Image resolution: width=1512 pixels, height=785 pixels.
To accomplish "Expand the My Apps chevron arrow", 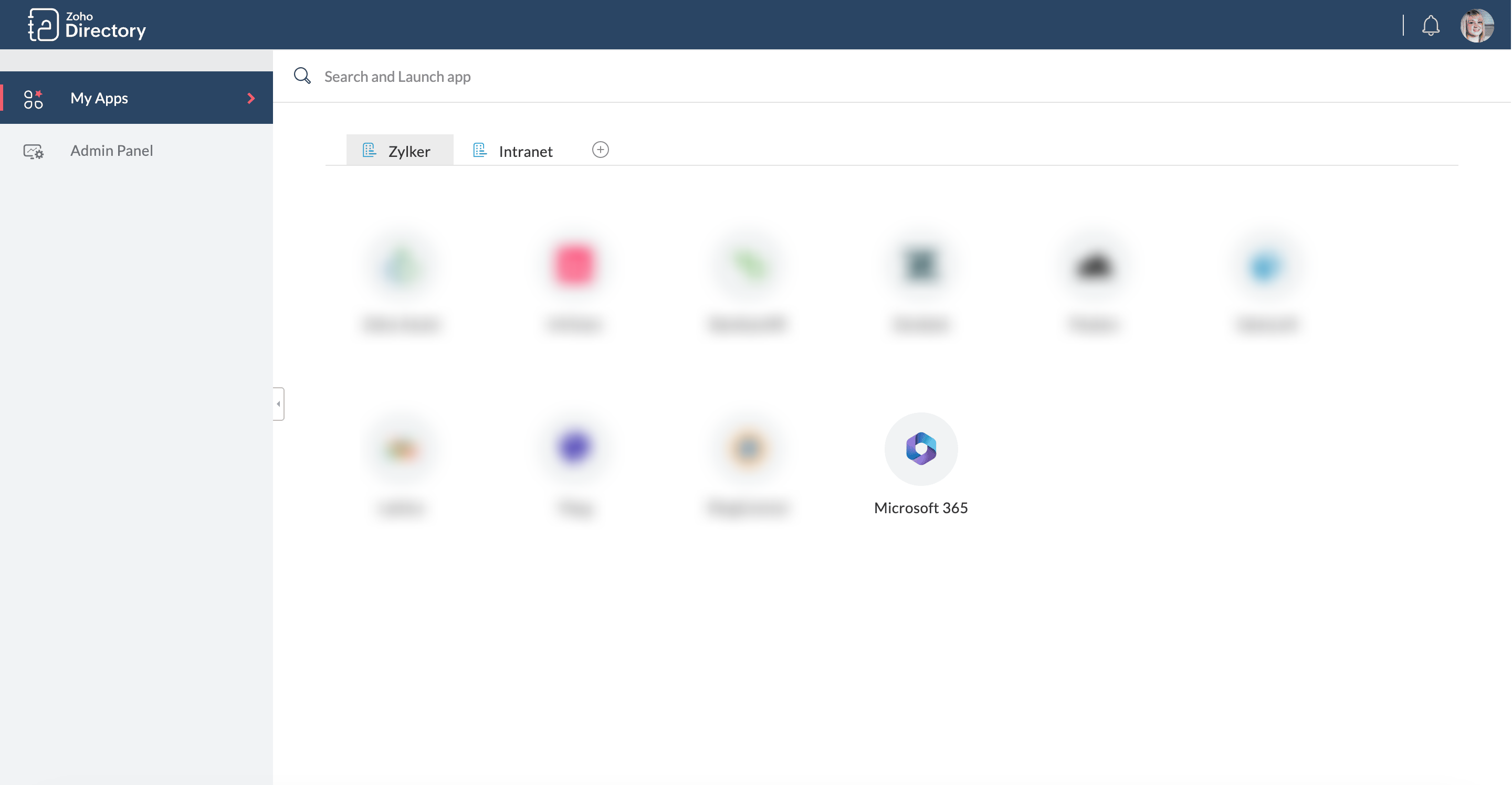I will pyautogui.click(x=251, y=99).
